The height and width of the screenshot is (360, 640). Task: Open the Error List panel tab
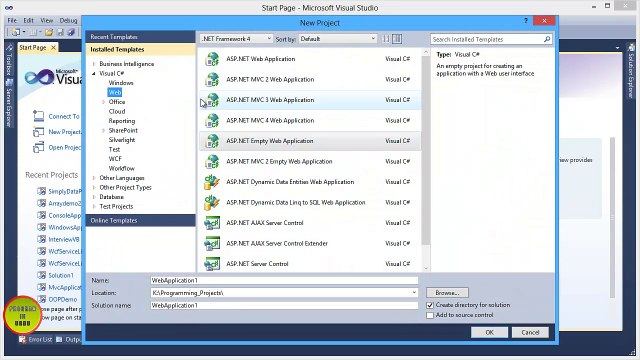click(x=36, y=340)
